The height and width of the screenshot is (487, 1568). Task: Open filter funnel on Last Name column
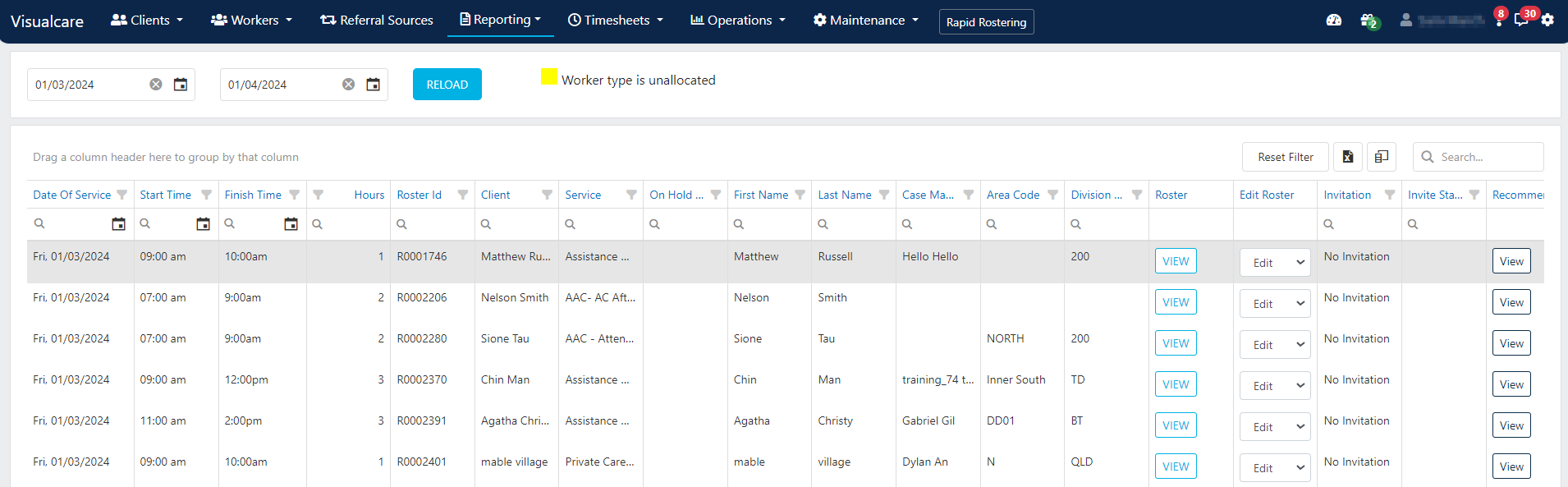[885, 195]
